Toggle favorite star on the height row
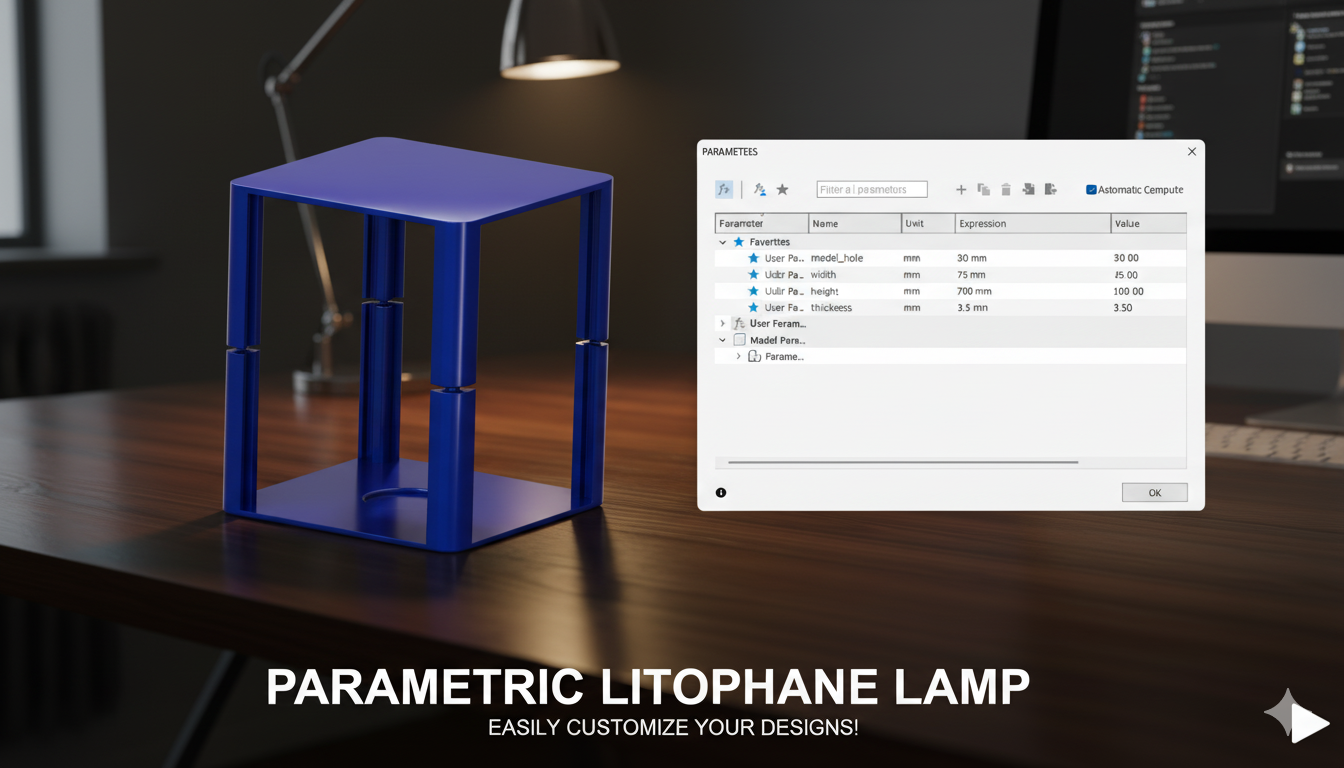 [754, 291]
